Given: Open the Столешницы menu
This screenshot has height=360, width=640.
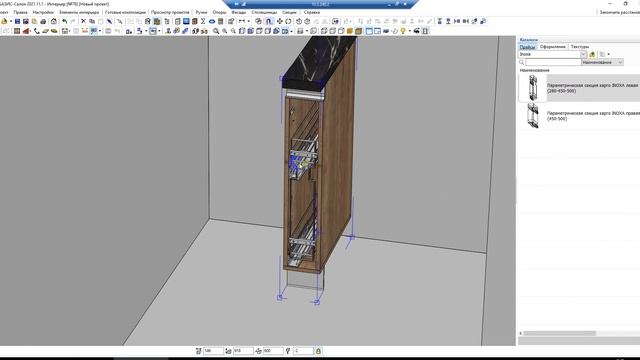Looking at the screenshot, I should pyautogui.click(x=264, y=12).
